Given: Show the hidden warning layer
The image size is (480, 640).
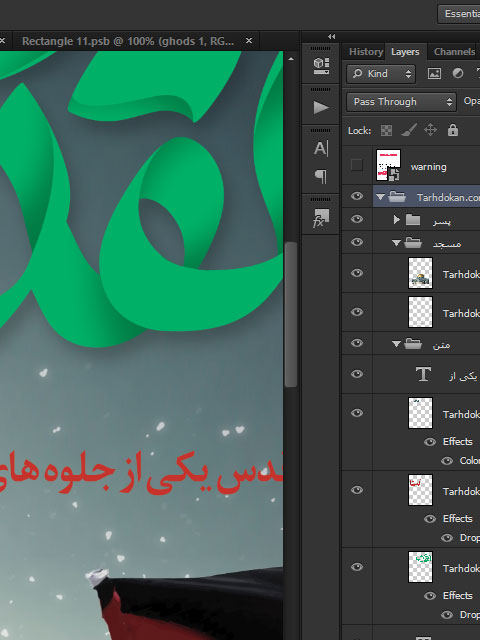Looking at the screenshot, I should (x=357, y=165).
